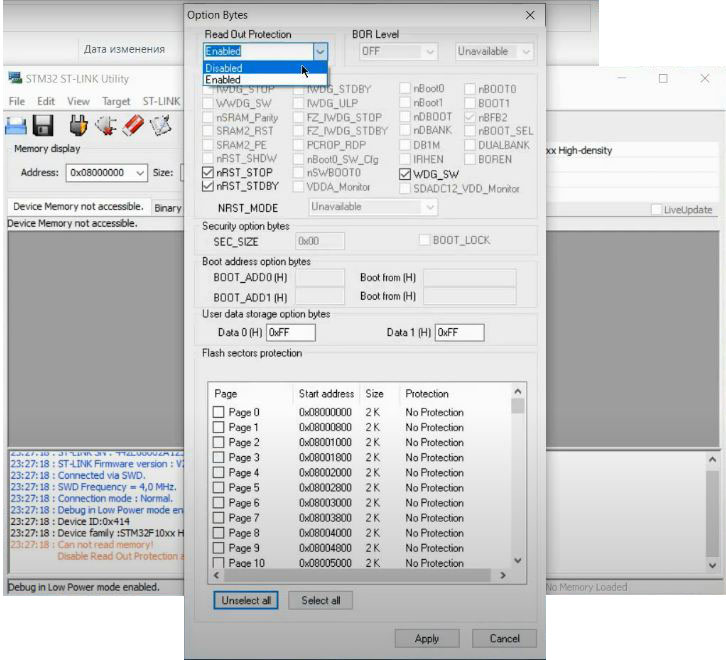Screen dimensions: 726x660
Task: Click the Open file toolbar icon
Action: [x=16, y=125]
